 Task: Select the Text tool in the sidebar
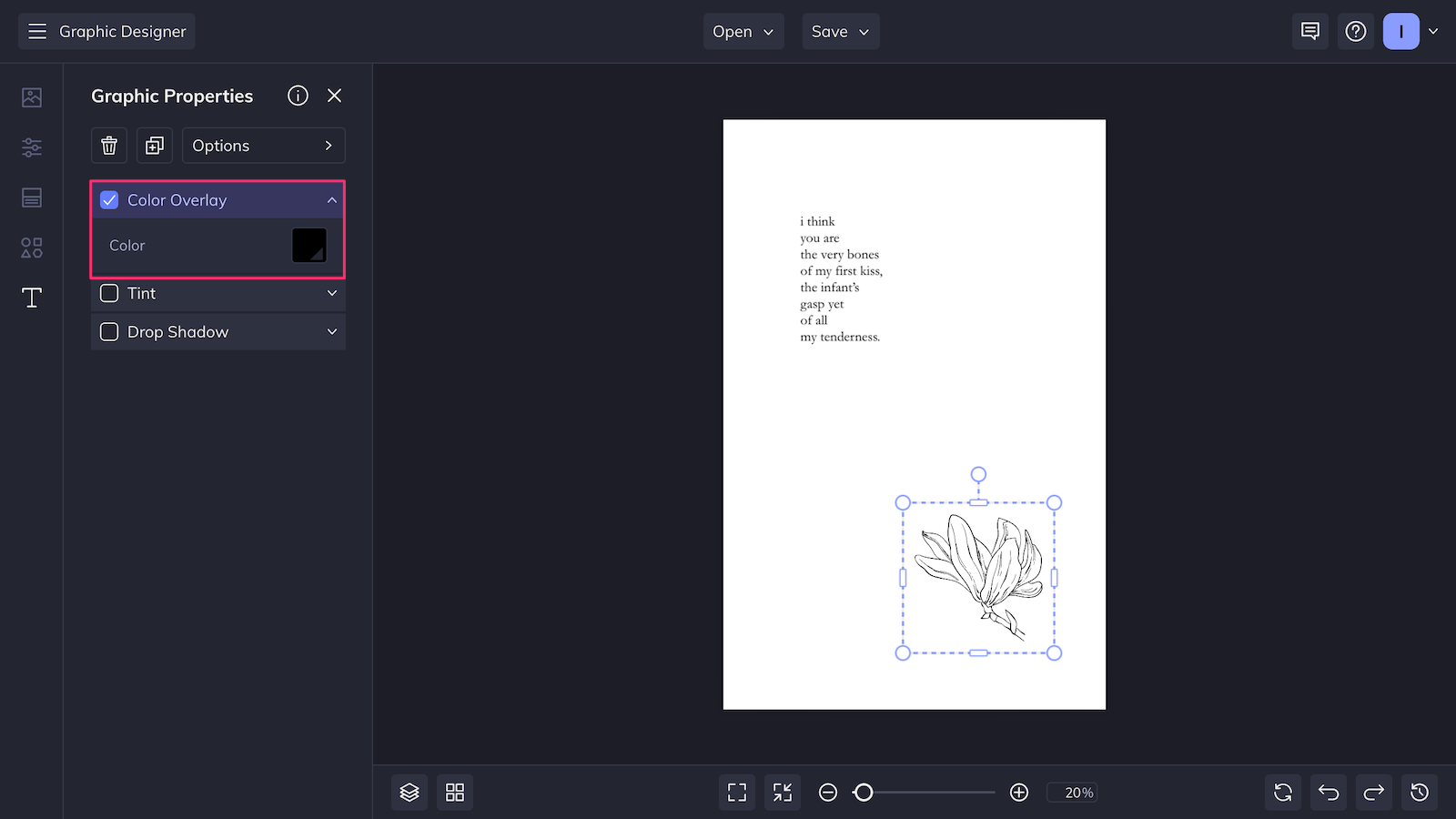pos(31,298)
